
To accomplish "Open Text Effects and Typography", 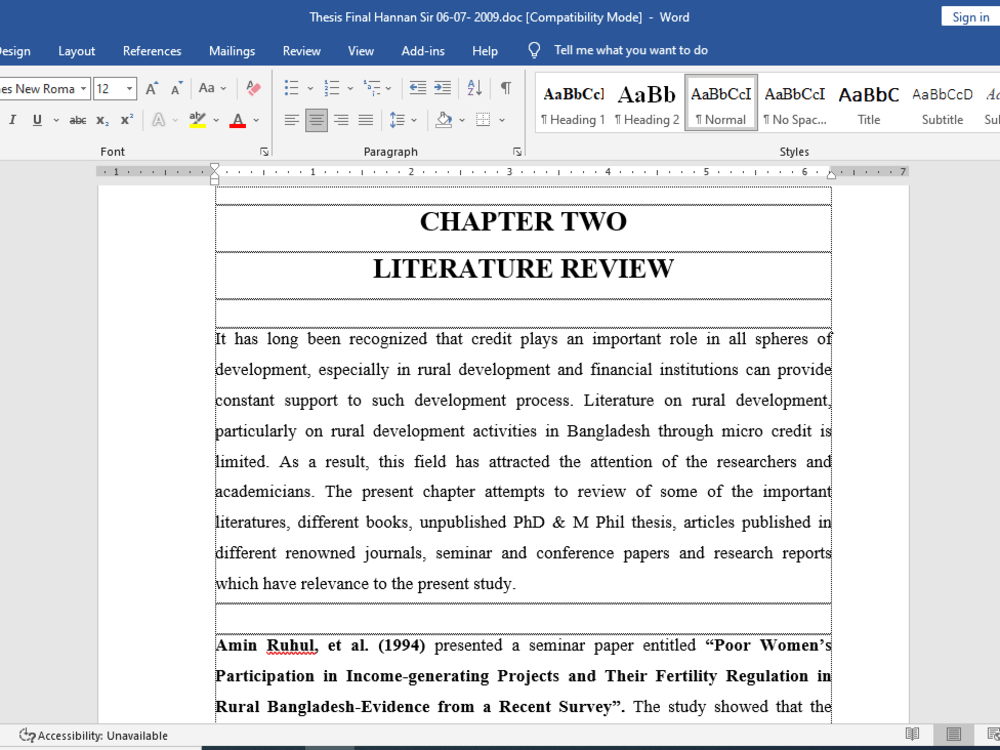I will click(x=158, y=120).
